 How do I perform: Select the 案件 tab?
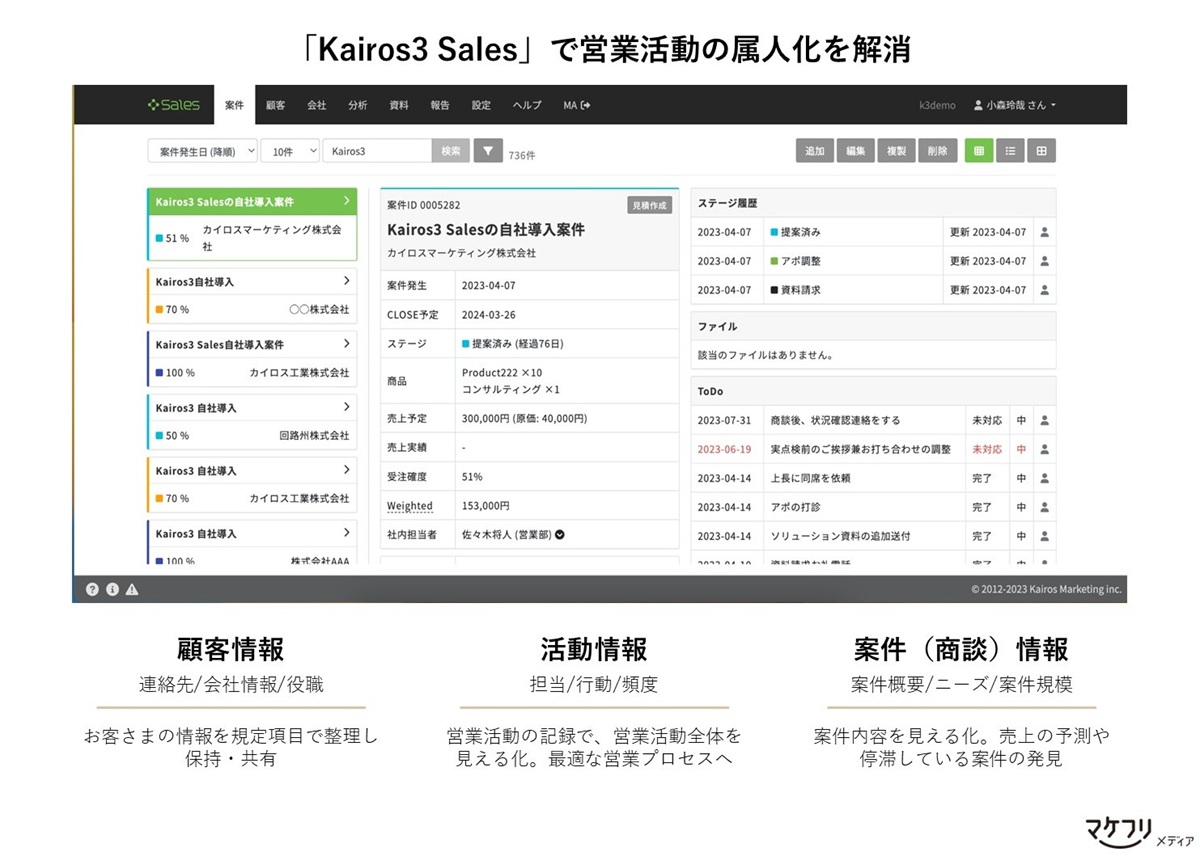tap(234, 105)
